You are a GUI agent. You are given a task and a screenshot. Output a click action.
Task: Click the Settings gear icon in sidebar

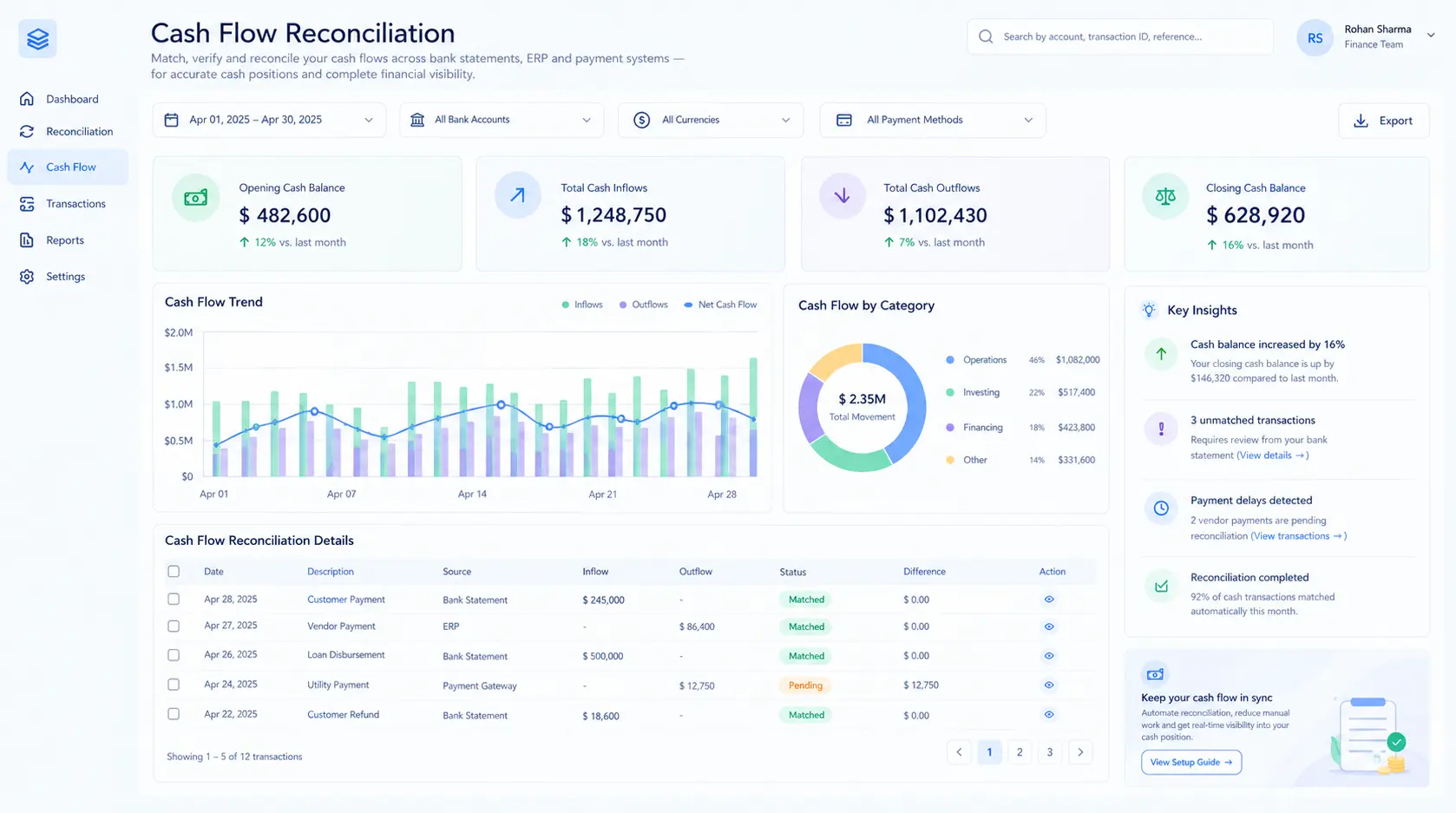27,277
